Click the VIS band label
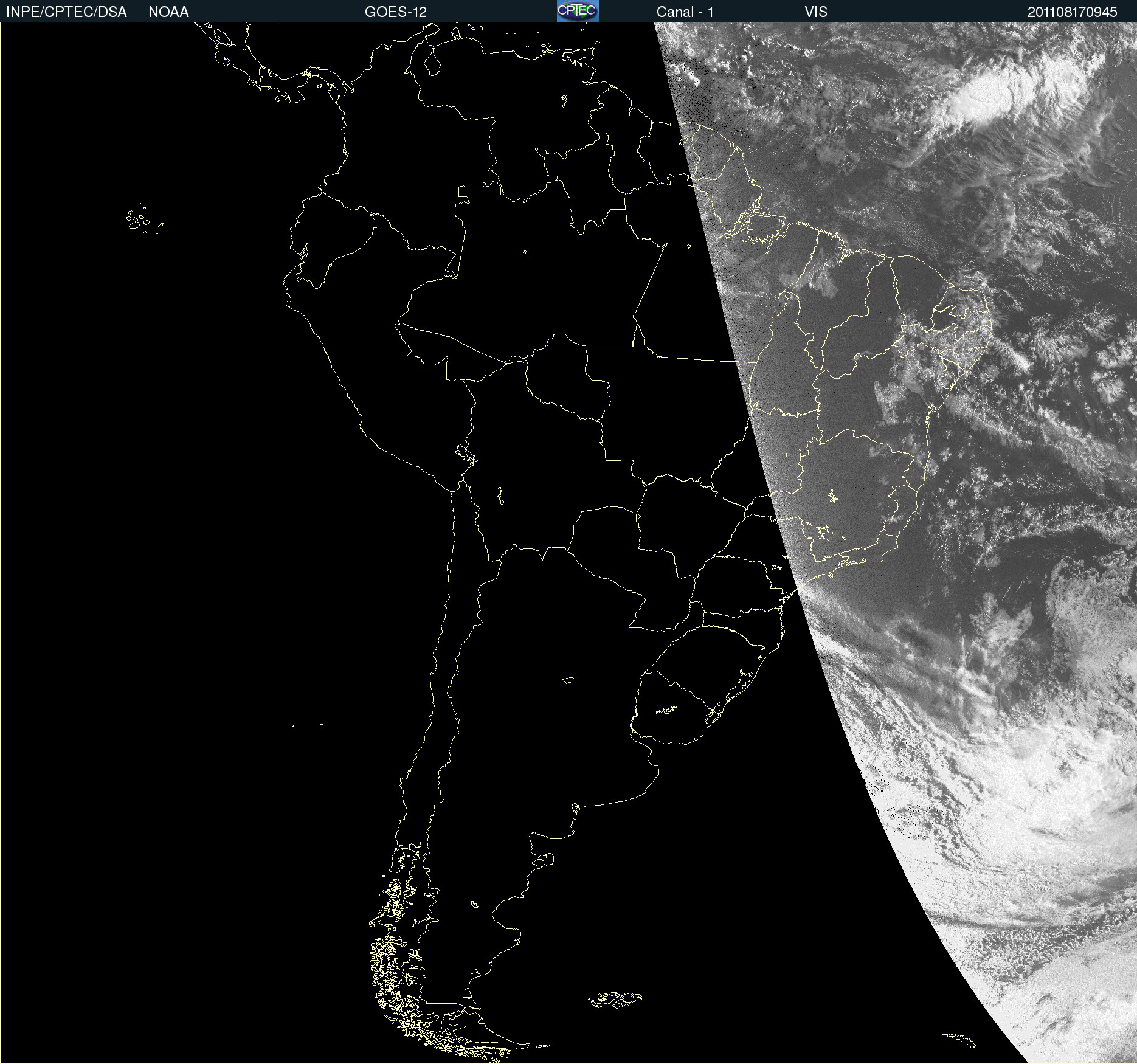The width and height of the screenshot is (1137, 1064). [816, 12]
